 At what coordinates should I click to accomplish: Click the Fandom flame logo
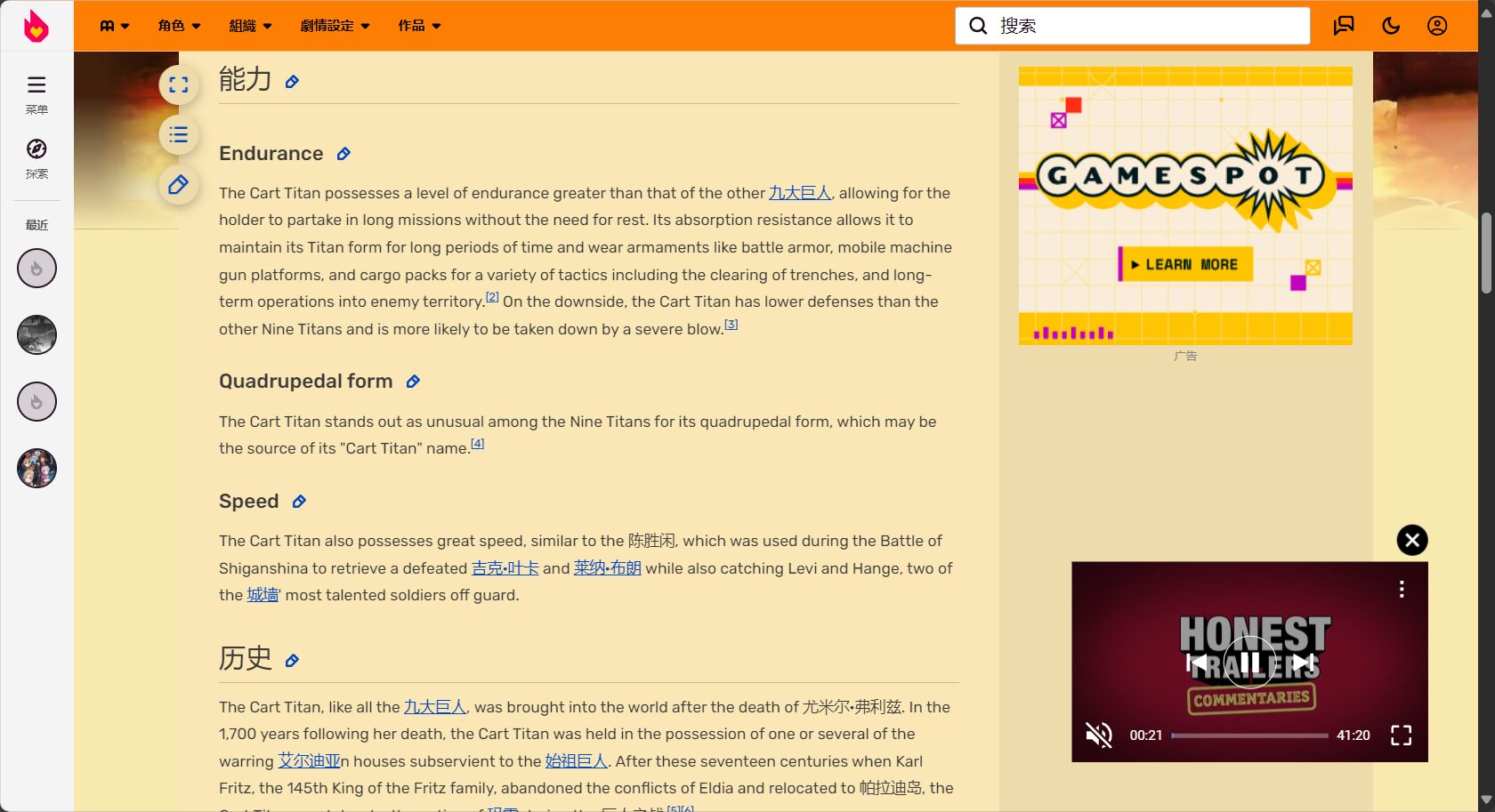click(36, 26)
